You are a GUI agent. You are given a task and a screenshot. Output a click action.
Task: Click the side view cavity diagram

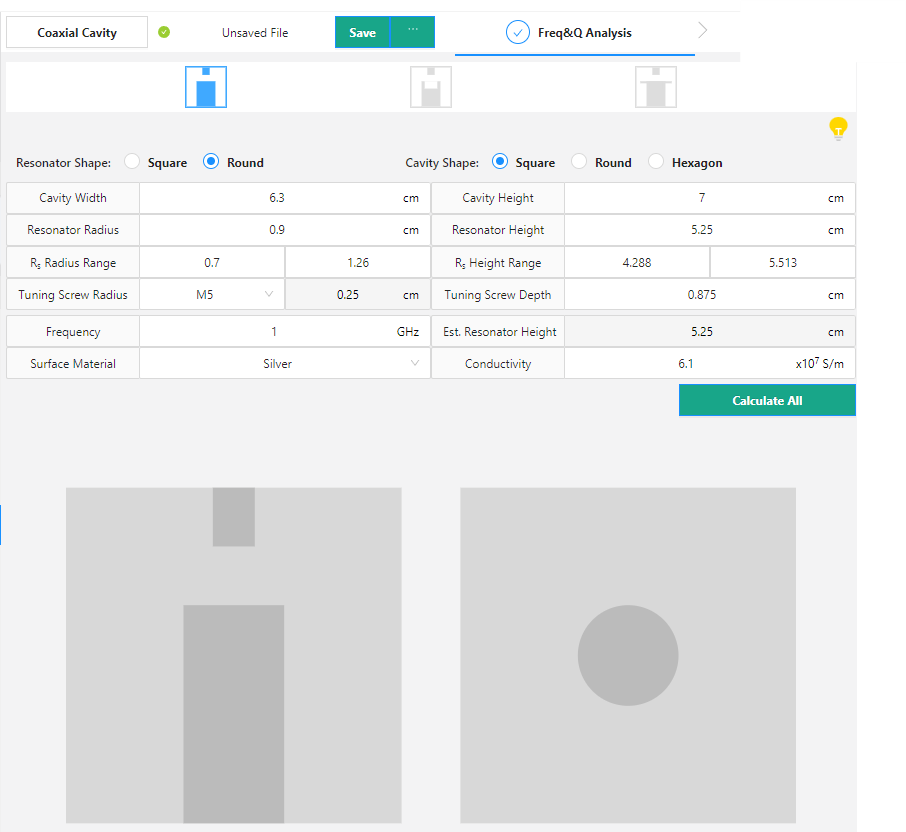233,655
